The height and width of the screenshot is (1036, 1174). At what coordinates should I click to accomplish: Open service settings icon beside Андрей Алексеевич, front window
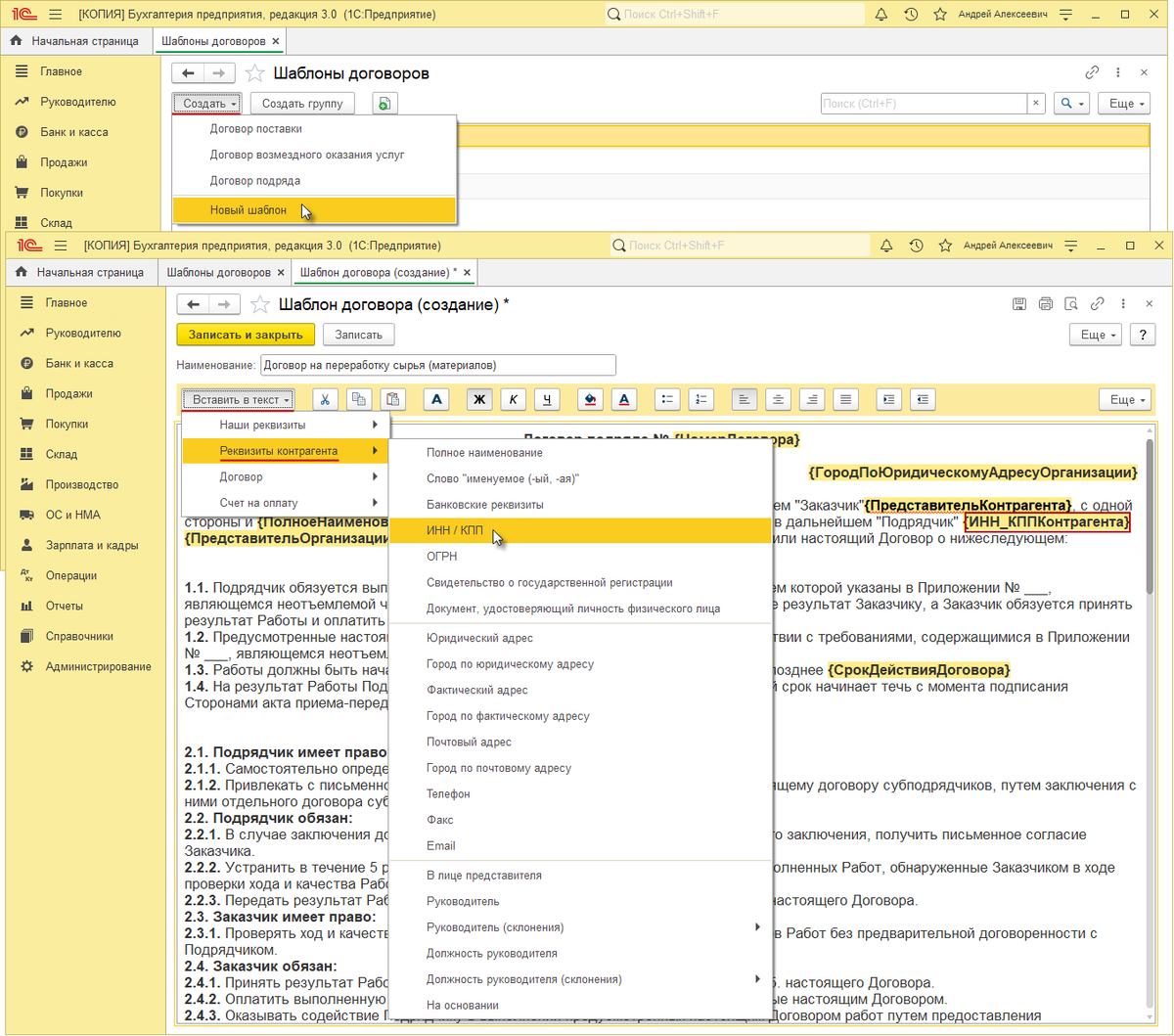pos(1071,246)
